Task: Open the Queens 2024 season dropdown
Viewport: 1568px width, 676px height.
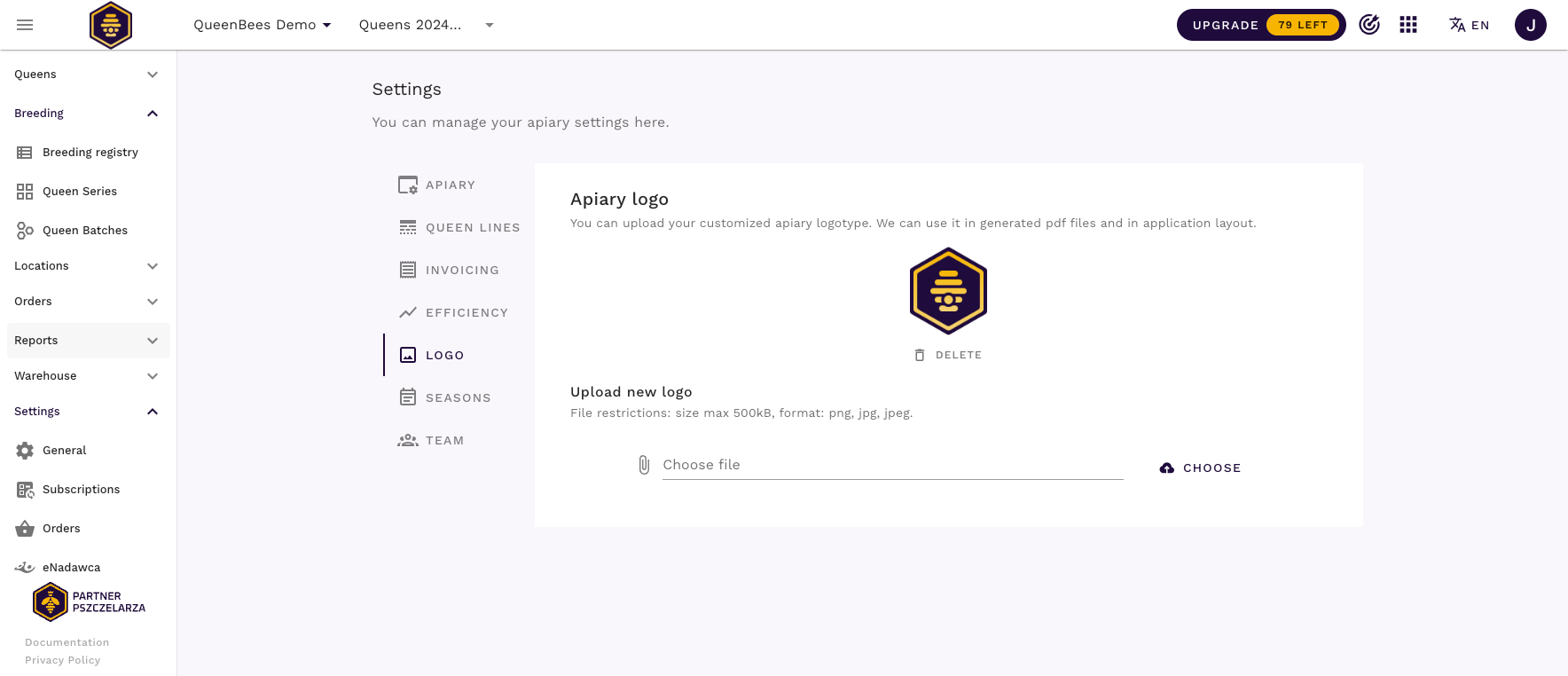Action: click(427, 25)
